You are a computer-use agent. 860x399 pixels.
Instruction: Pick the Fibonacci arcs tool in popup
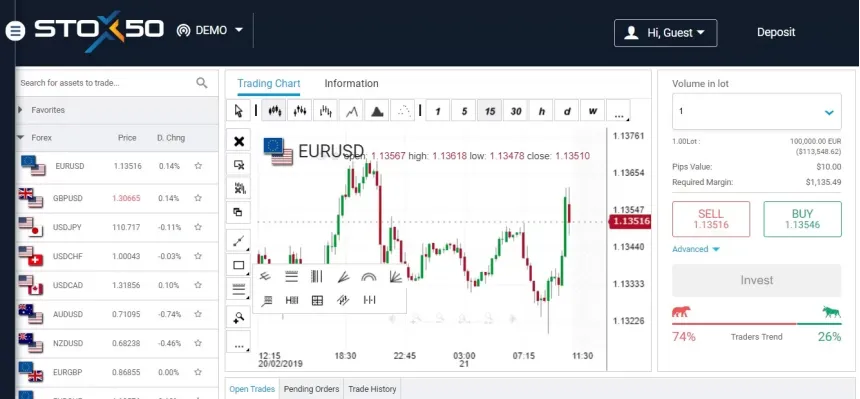tap(369, 277)
